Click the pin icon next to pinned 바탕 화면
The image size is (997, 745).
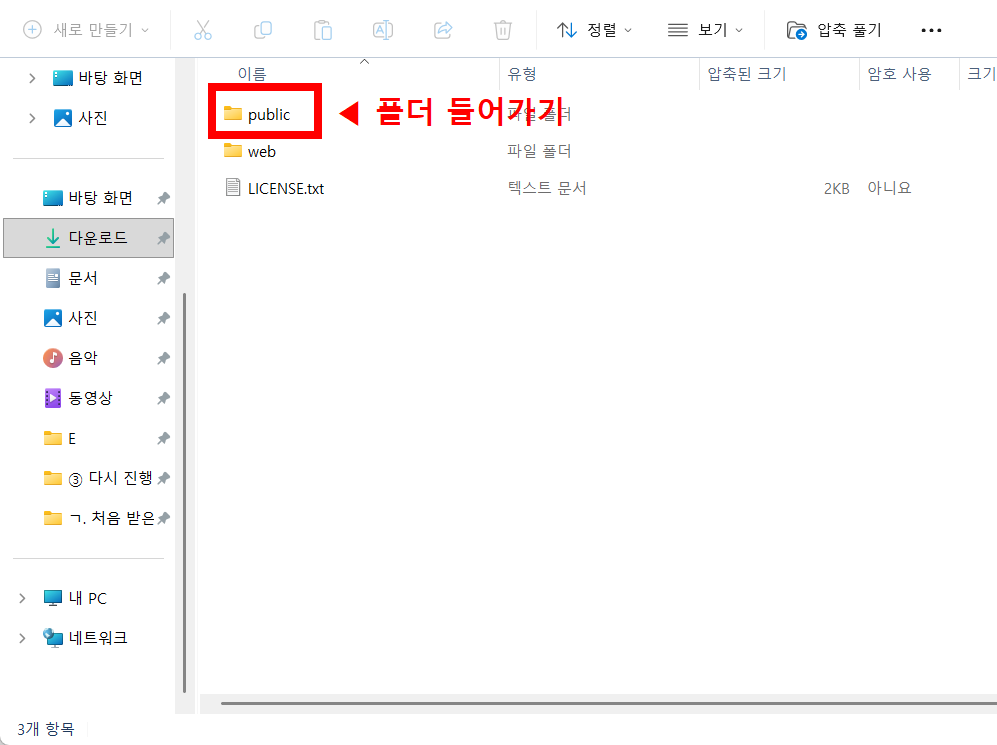click(x=163, y=198)
